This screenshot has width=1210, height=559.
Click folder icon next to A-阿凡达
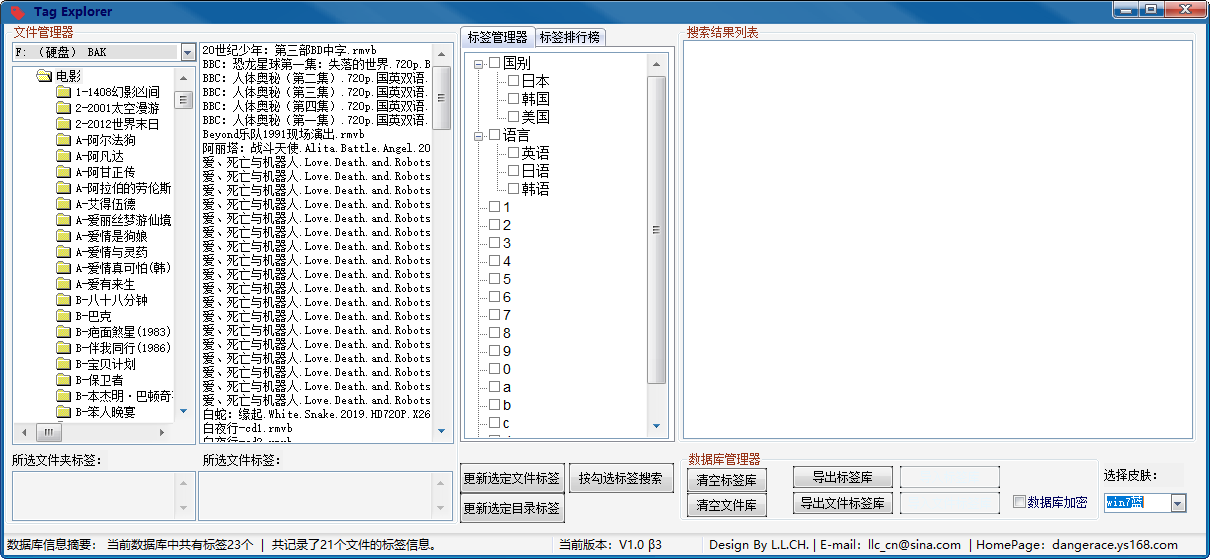click(x=63, y=156)
